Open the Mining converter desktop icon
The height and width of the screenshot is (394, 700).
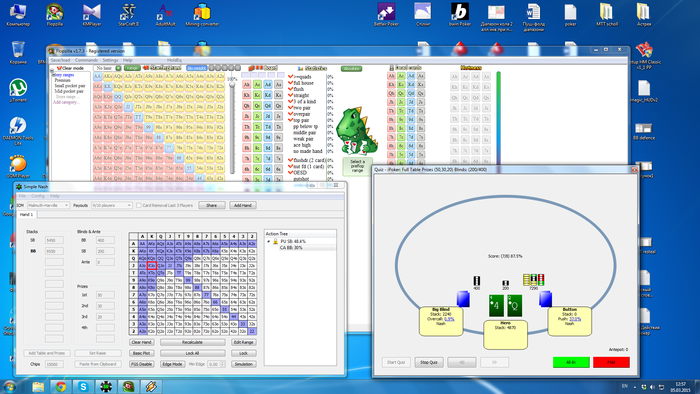(x=202, y=15)
